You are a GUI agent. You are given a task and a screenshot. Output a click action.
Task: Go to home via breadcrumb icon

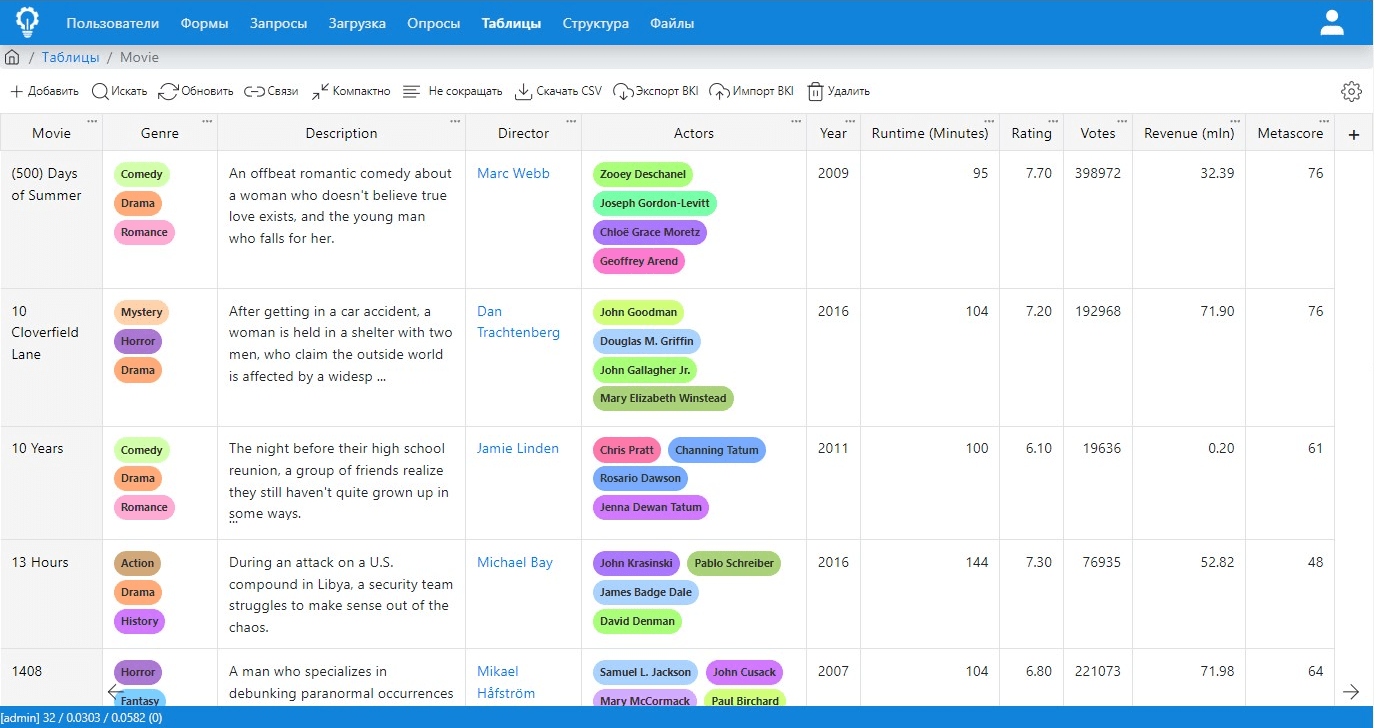coord(12,57)
